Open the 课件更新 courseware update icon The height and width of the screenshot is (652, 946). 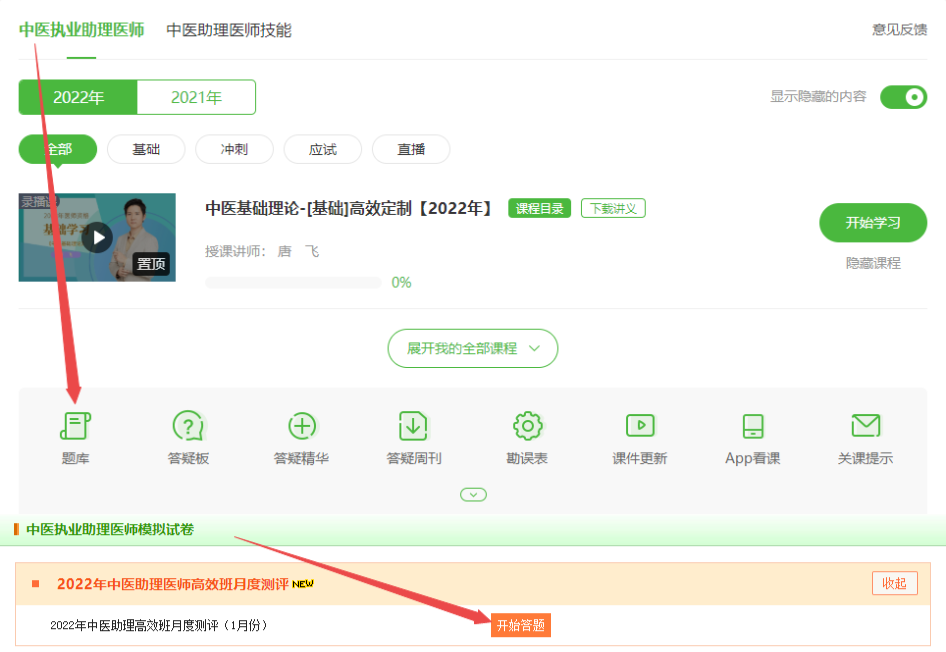(x=640, y=427)
